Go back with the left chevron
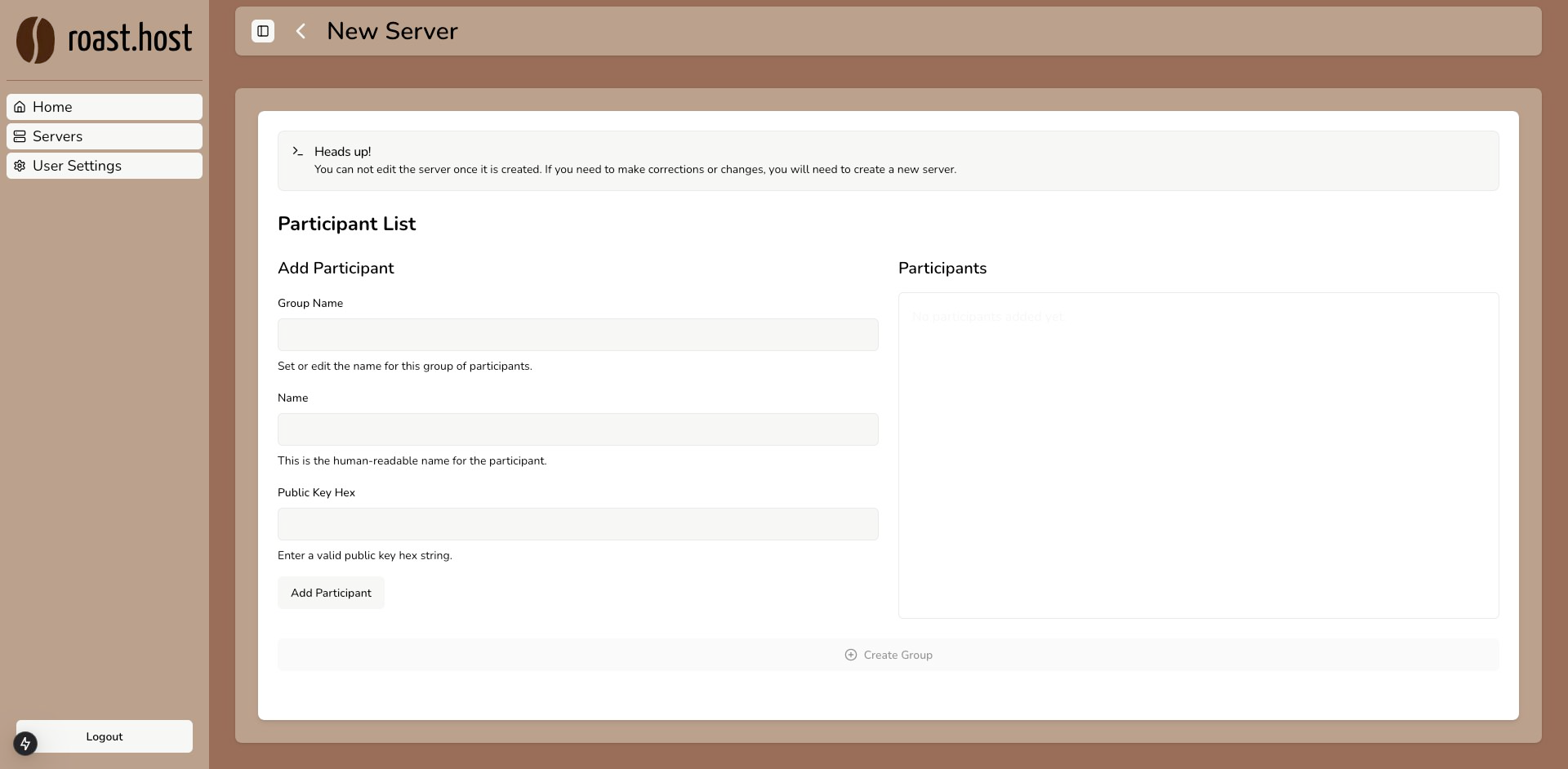This screenshot has height=769, width=1568. 301,31
